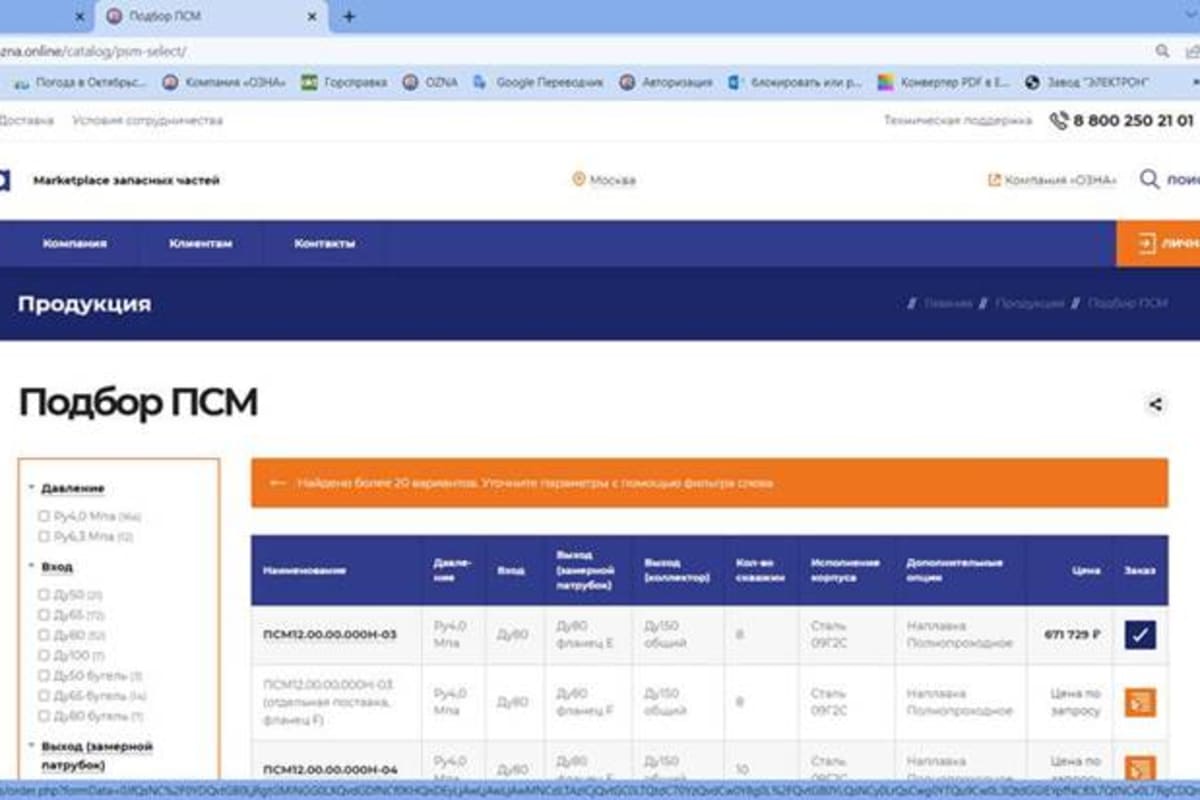Open Google Переводчик bookmark

coord(539,83)
